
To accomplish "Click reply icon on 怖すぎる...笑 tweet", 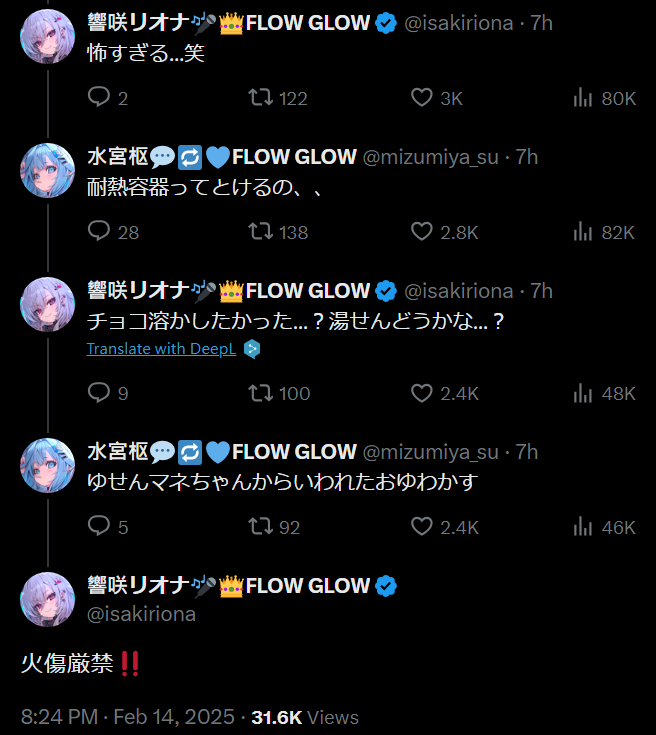I will (99, 98).
